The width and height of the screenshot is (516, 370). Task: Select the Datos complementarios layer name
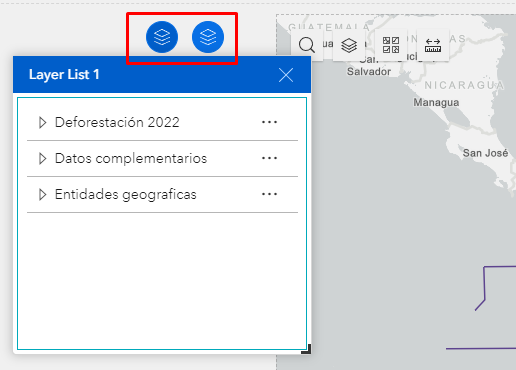pos(131,158)
